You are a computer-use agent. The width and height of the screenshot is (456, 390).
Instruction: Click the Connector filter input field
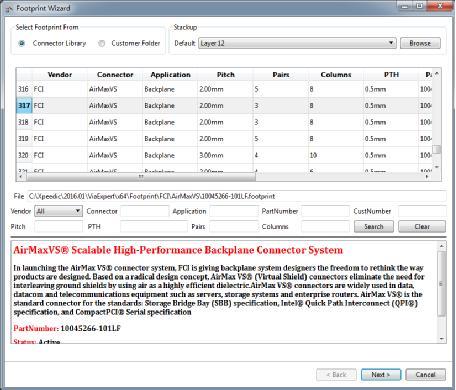point(145,211)
